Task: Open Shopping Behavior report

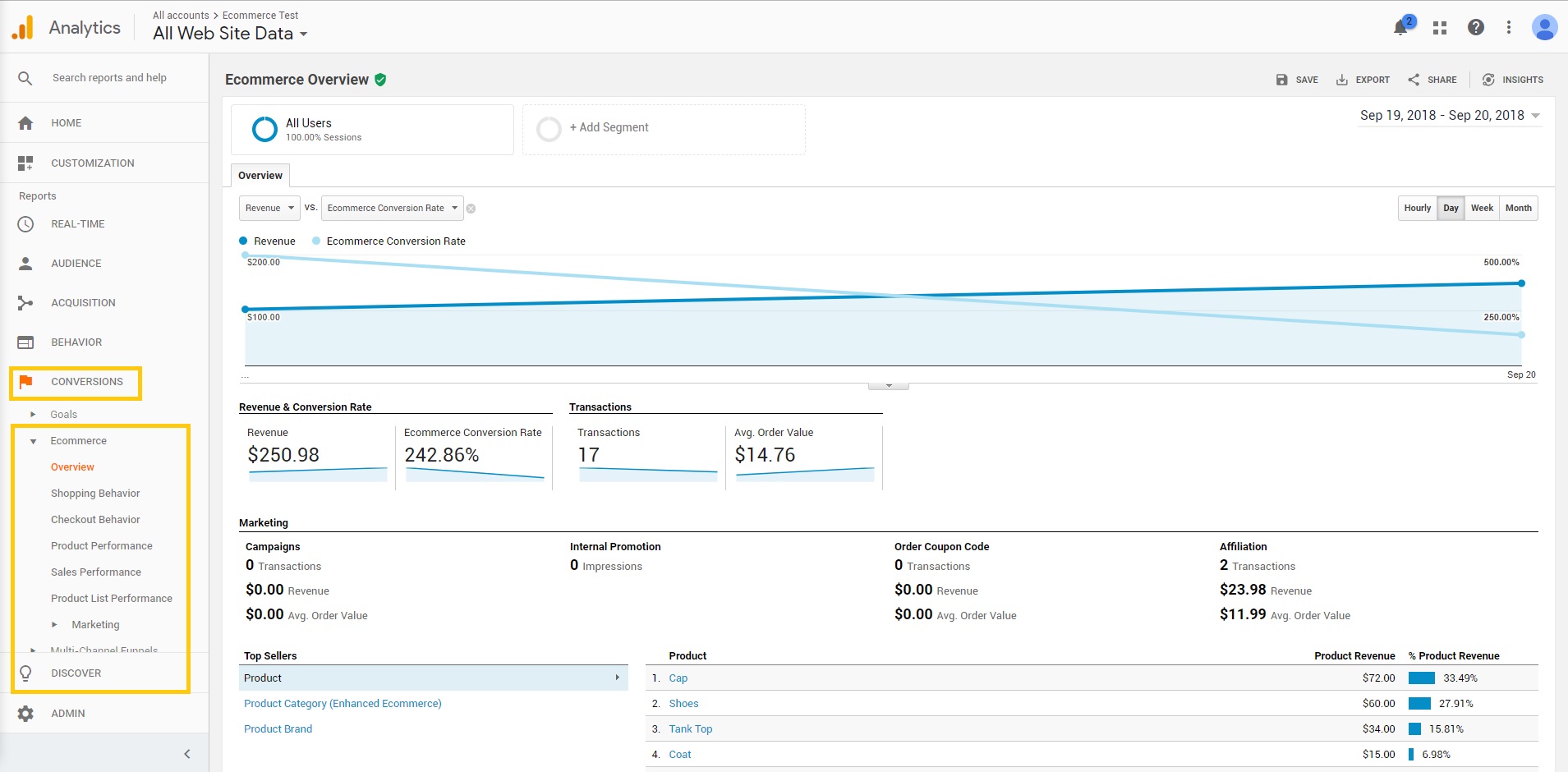Action: pyautogui.click(x=95, y=494)
